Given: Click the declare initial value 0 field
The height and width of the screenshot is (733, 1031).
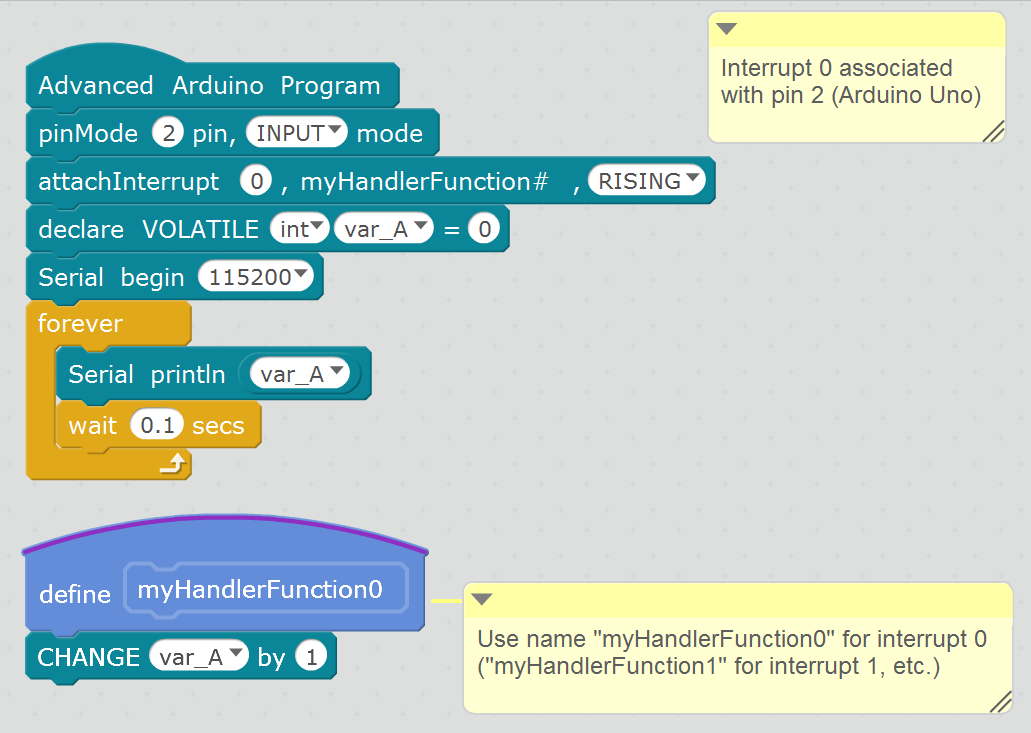Looking at the screenshot, I should pyautogui.click(x=484, y=229).
